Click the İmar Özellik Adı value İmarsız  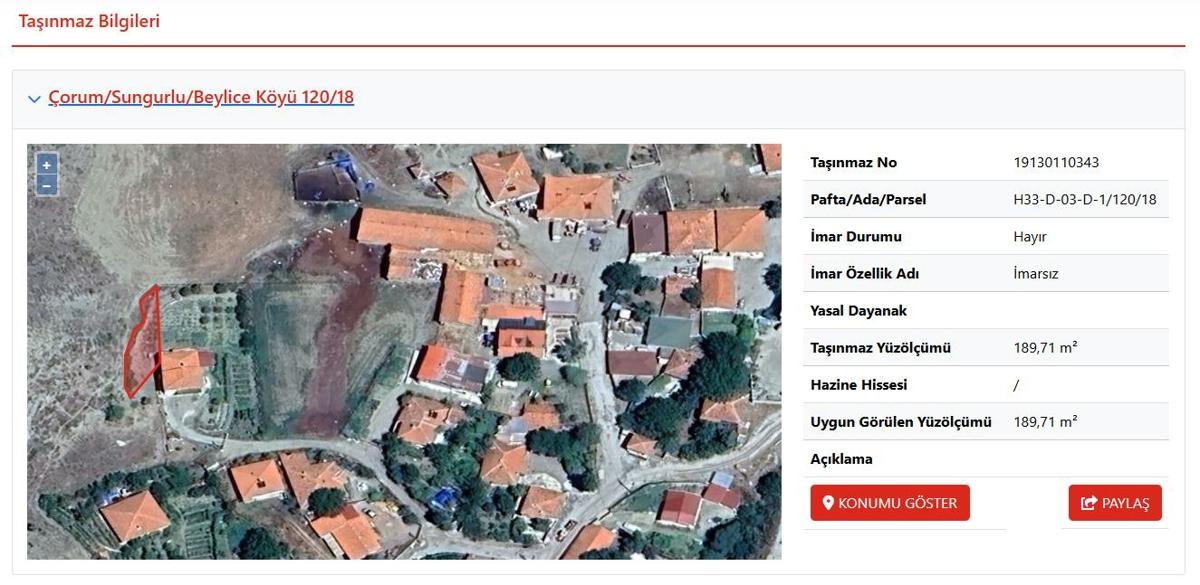[x=1035, y=273]
